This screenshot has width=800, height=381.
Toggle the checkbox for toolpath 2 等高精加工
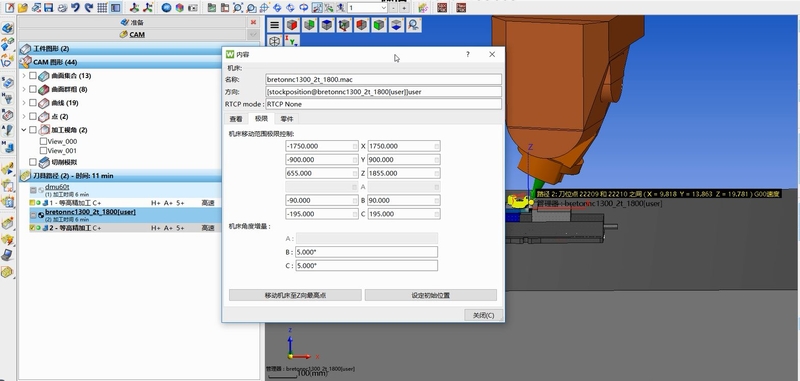coord(33,228)
